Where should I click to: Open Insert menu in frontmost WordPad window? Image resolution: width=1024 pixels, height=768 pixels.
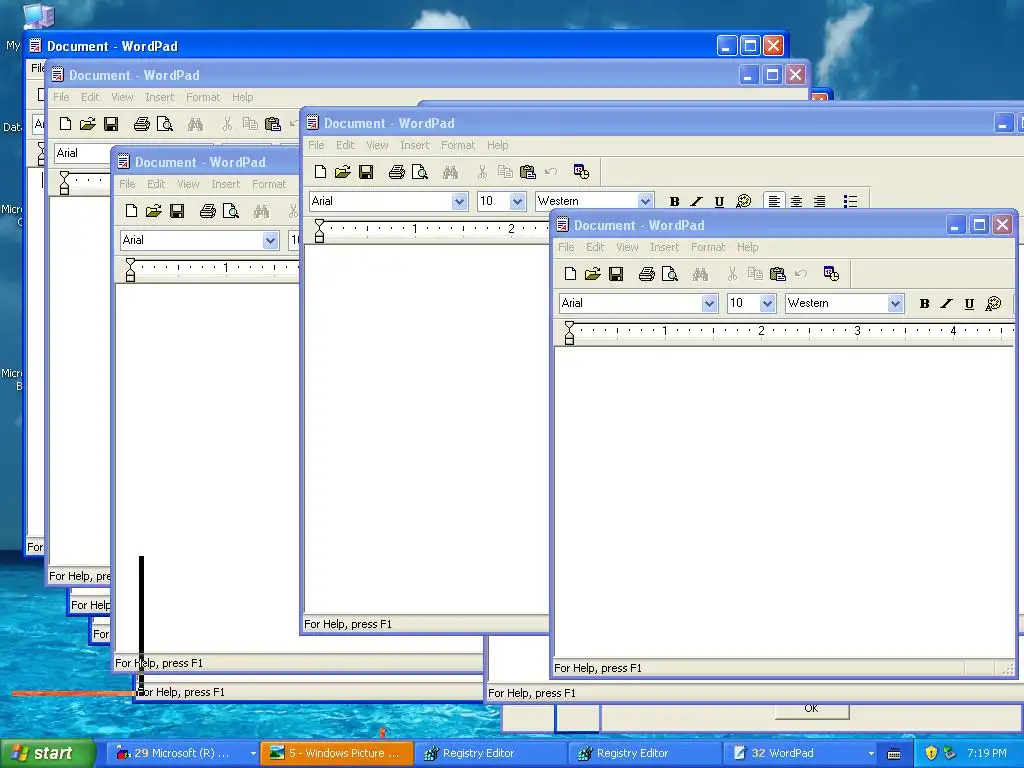tap(664, 247)
